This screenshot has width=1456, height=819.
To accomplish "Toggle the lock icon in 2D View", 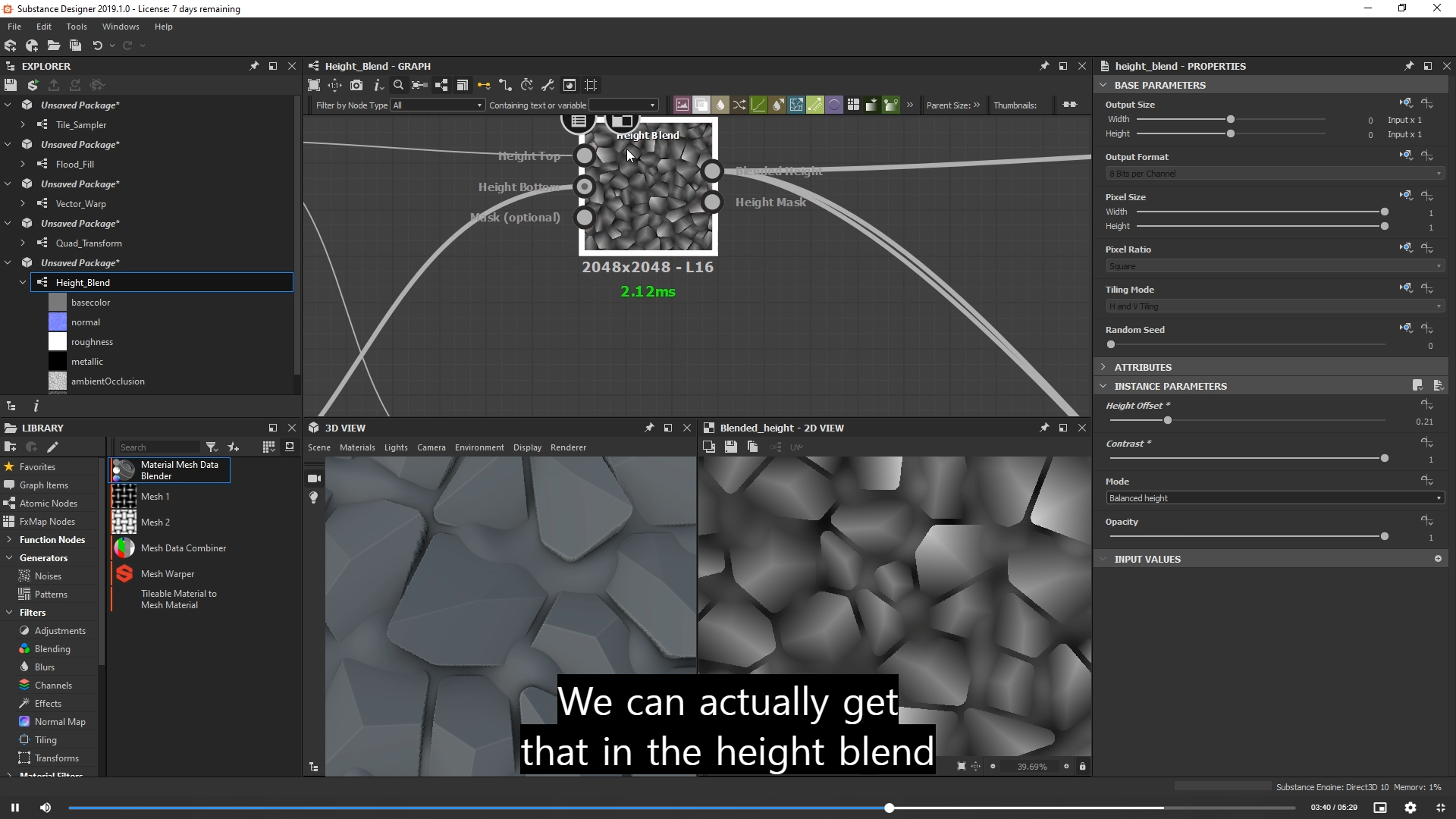I will pos(1082,767).
